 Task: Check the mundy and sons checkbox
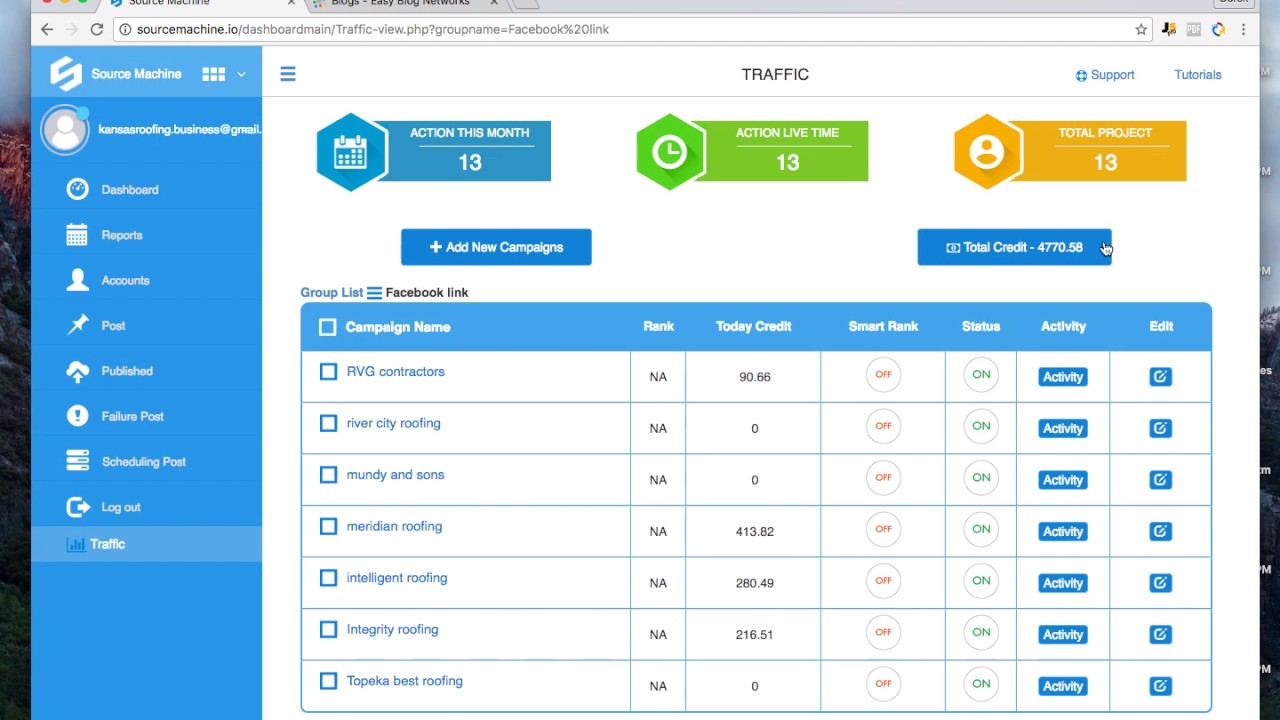point(328,475)
